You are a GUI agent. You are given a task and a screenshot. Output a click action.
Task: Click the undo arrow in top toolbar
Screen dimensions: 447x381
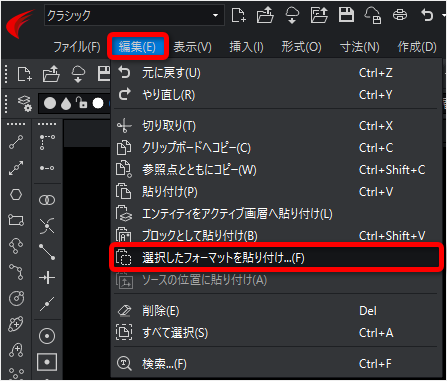click(x=427, y=15)
